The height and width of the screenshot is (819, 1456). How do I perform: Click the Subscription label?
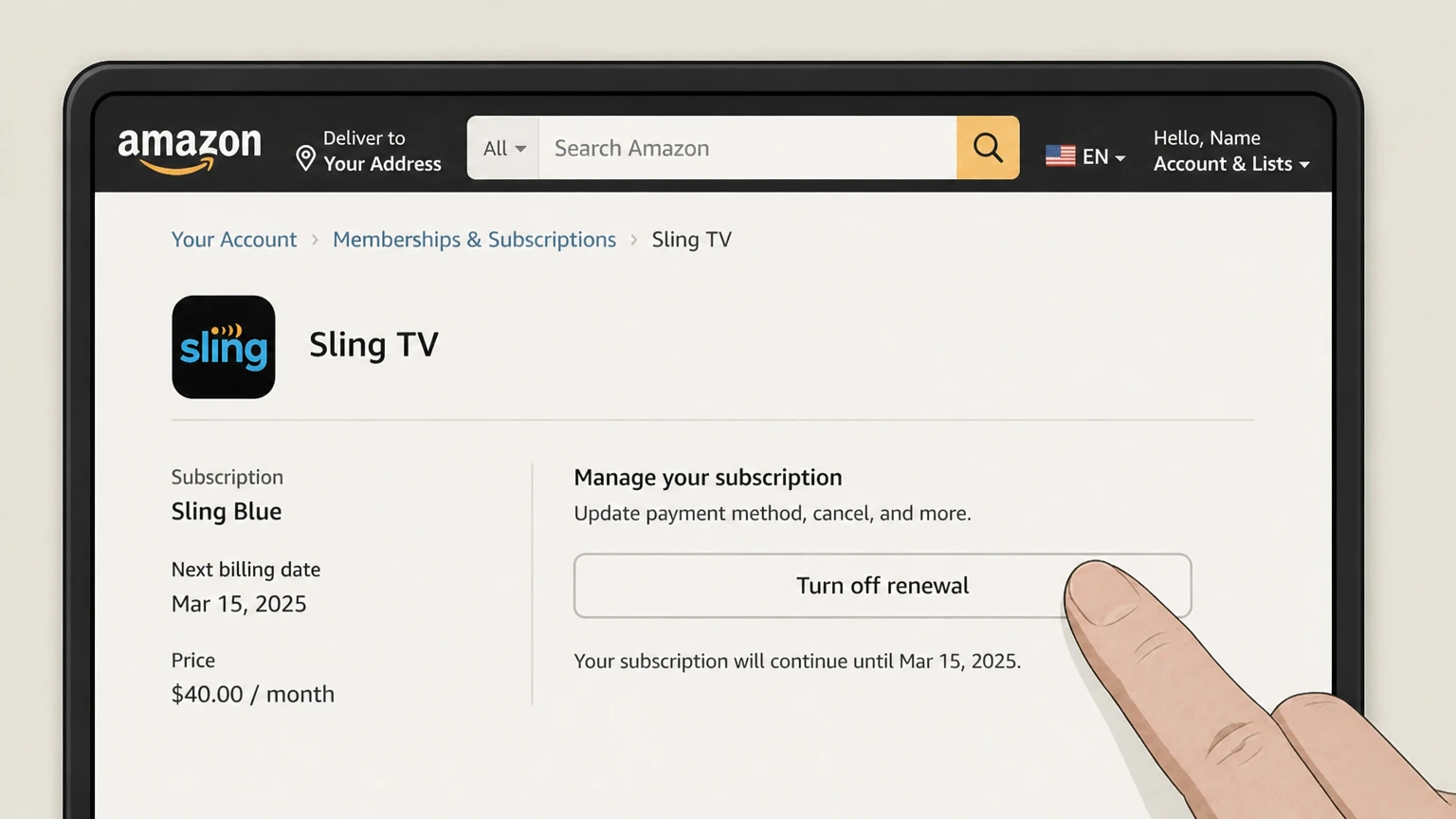click(227, 478)
